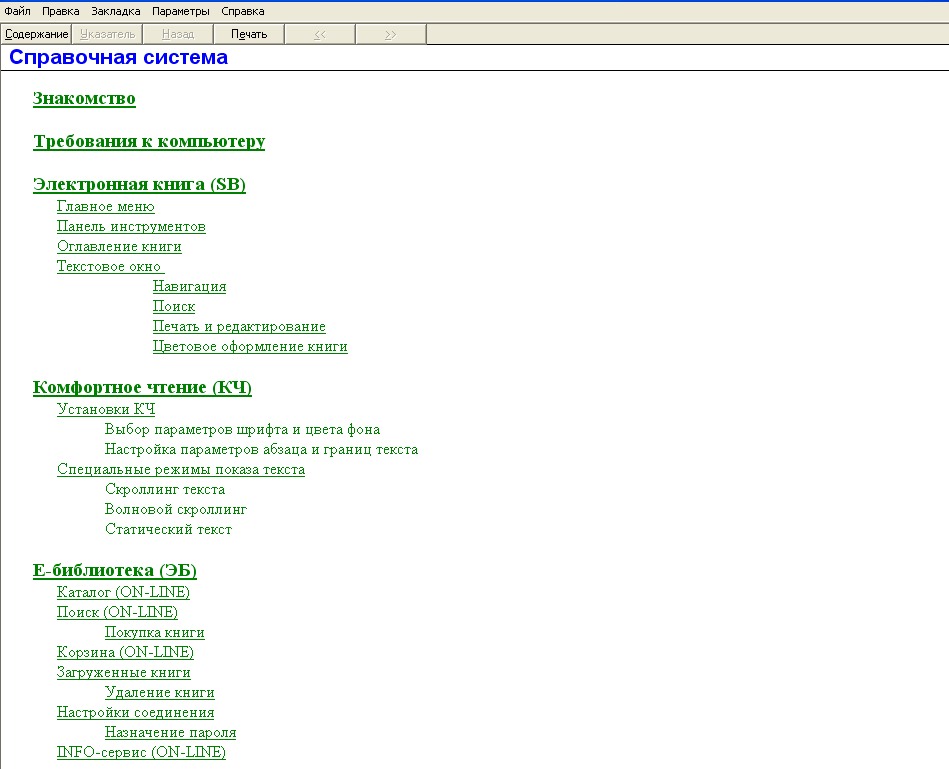Open Комфортное чтение (КЧ) section
The width and height of the screenshot is (949, 769).
(142, 387)
